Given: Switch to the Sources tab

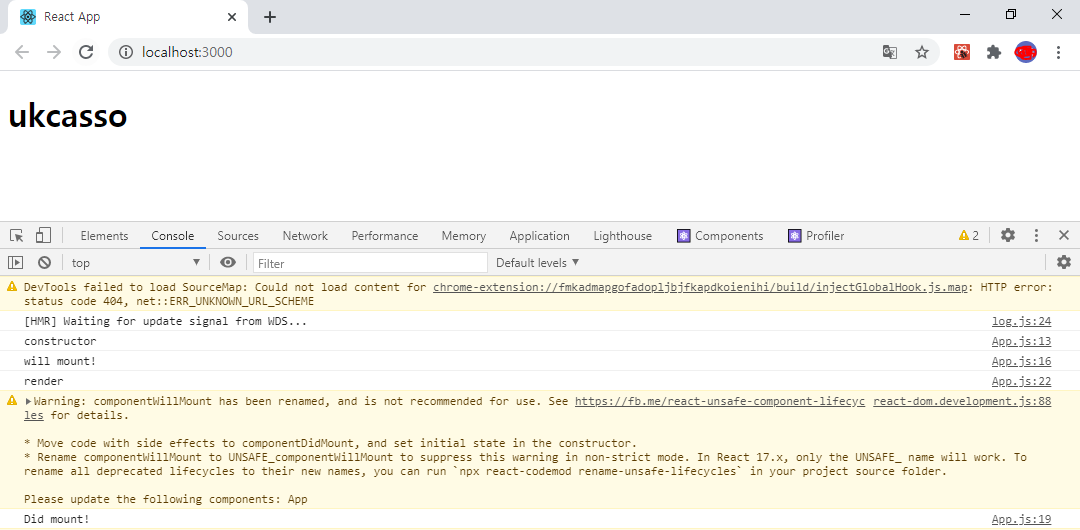Looking at the screenshot, I should coord(238,236).
